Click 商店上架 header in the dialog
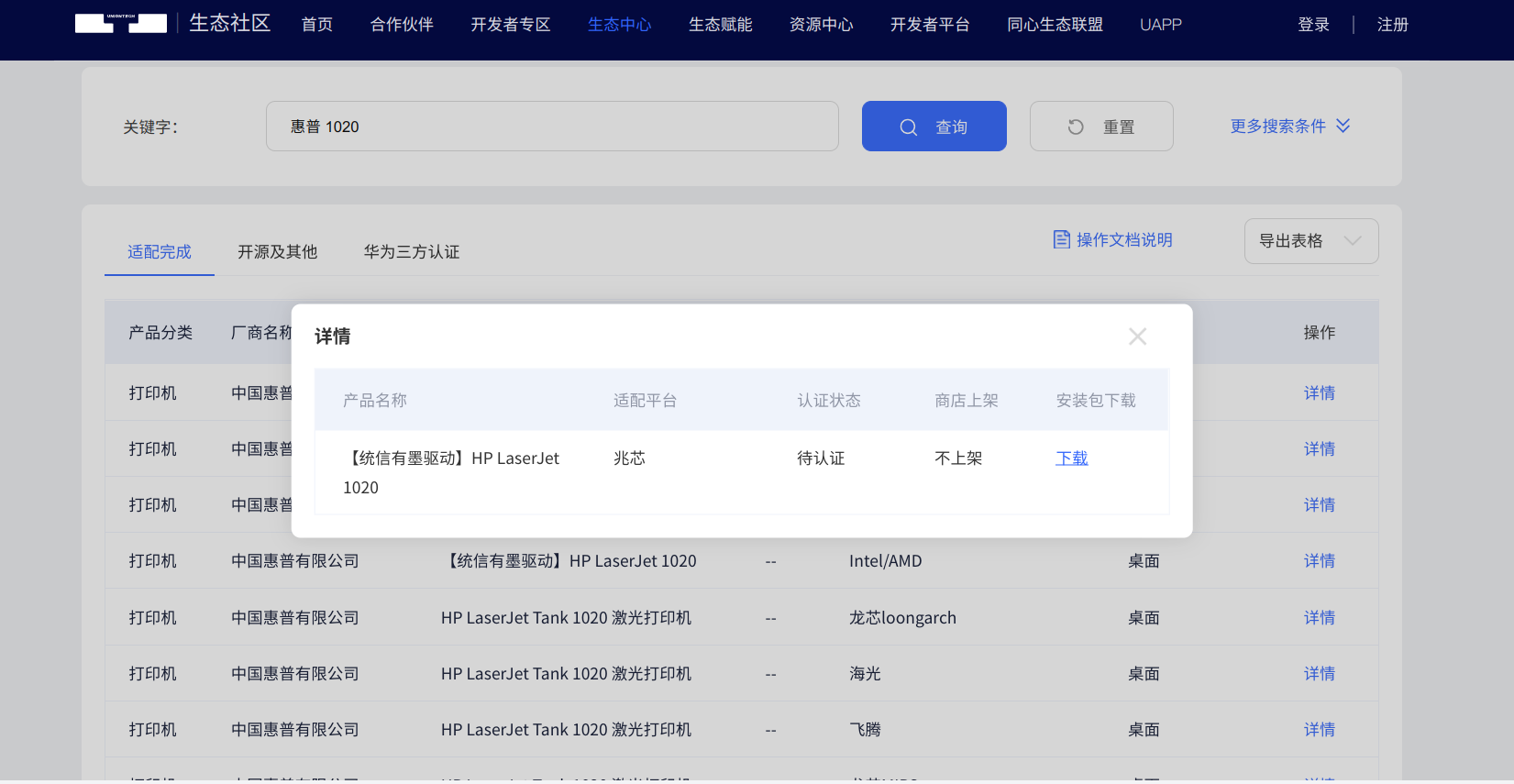This screenshot has height=784, width=1514. click(x=967, y=401)
